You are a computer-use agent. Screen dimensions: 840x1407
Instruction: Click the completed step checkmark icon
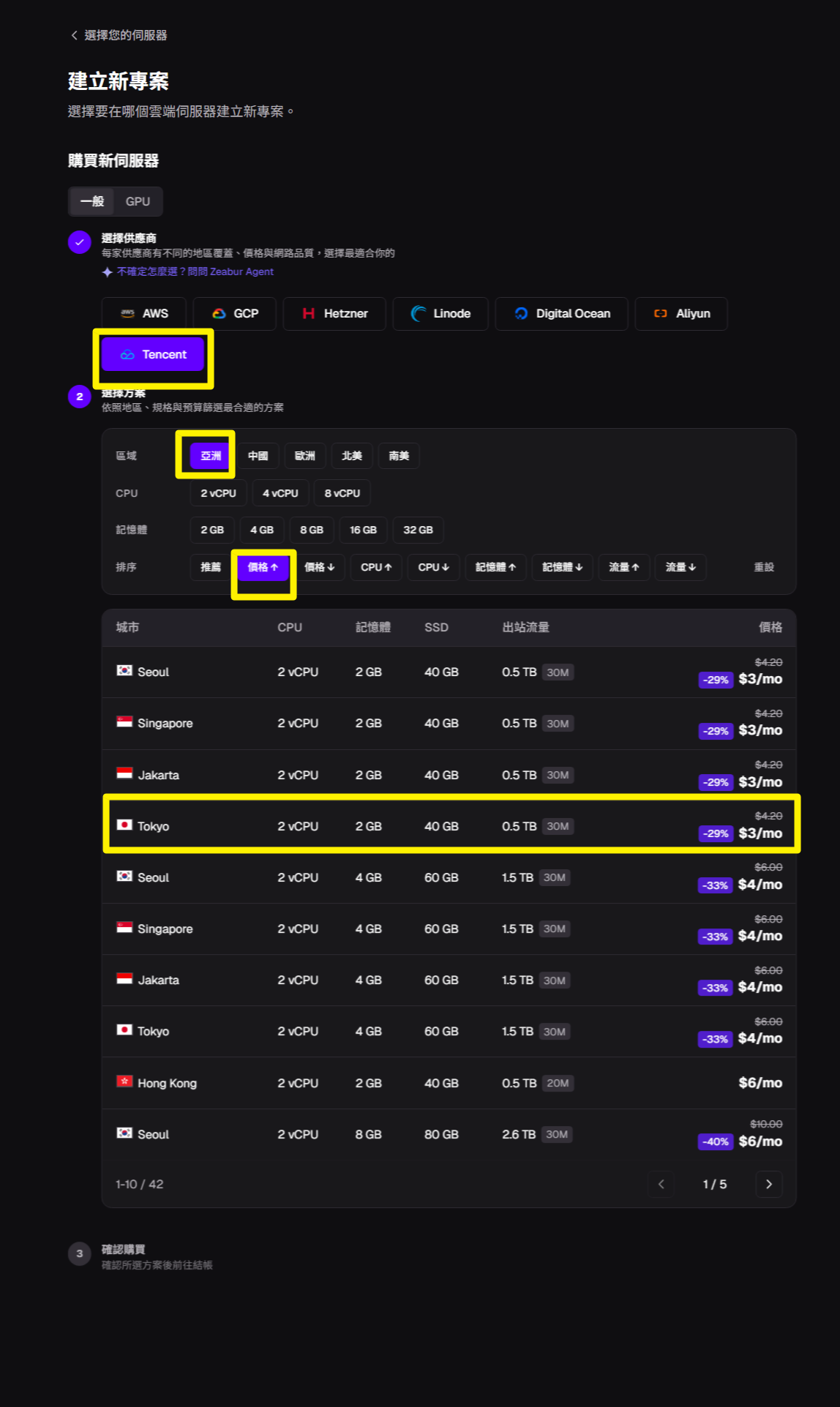79,242
